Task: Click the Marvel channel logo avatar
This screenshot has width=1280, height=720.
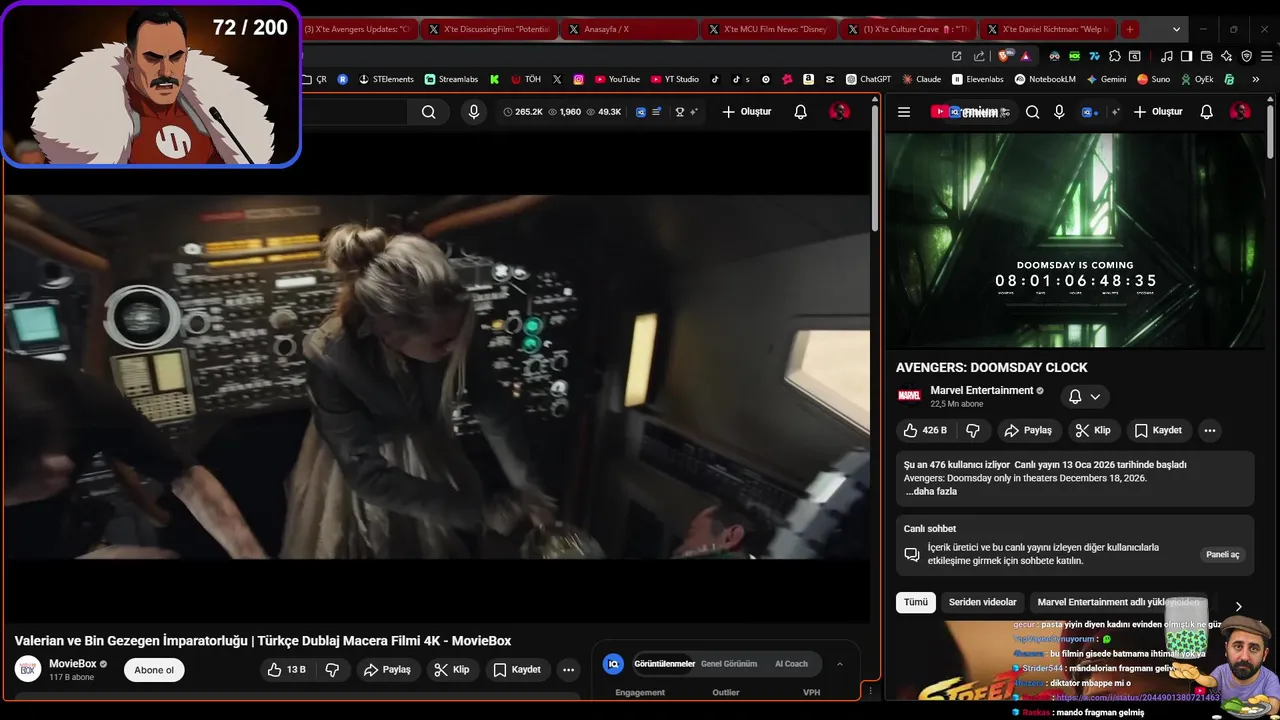Action: pos(909,396)
